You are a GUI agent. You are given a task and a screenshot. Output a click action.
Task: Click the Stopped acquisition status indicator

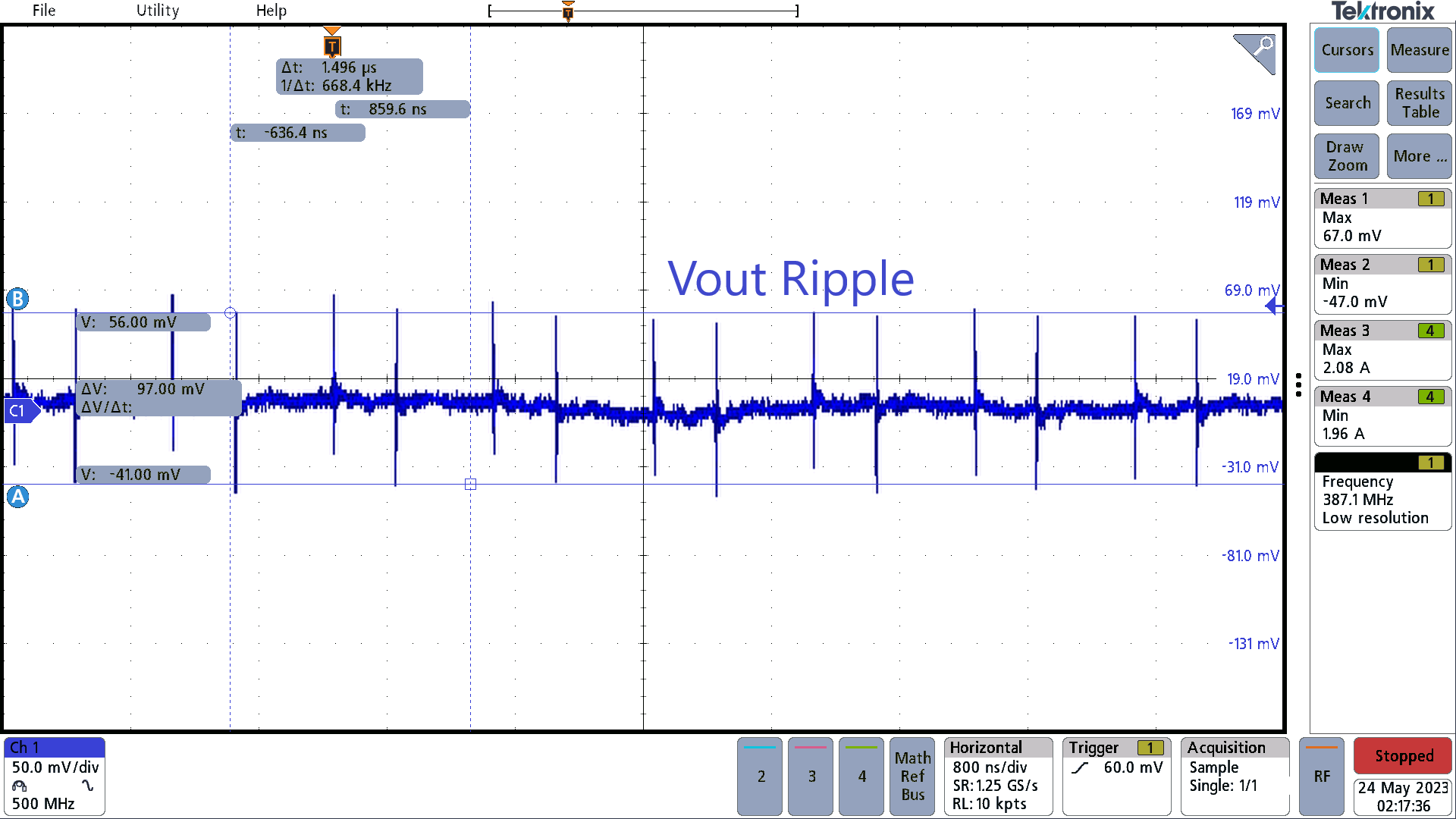1402,756
